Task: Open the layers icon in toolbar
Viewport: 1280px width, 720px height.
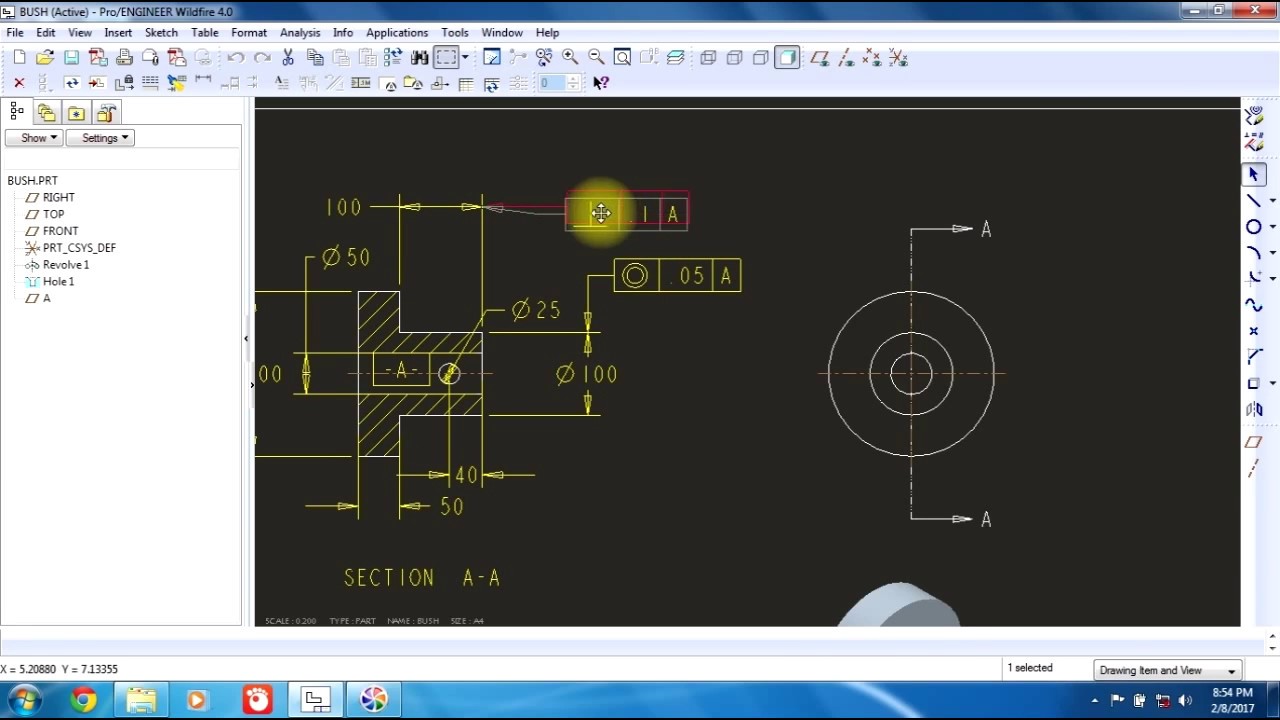Action: [675, 58]
